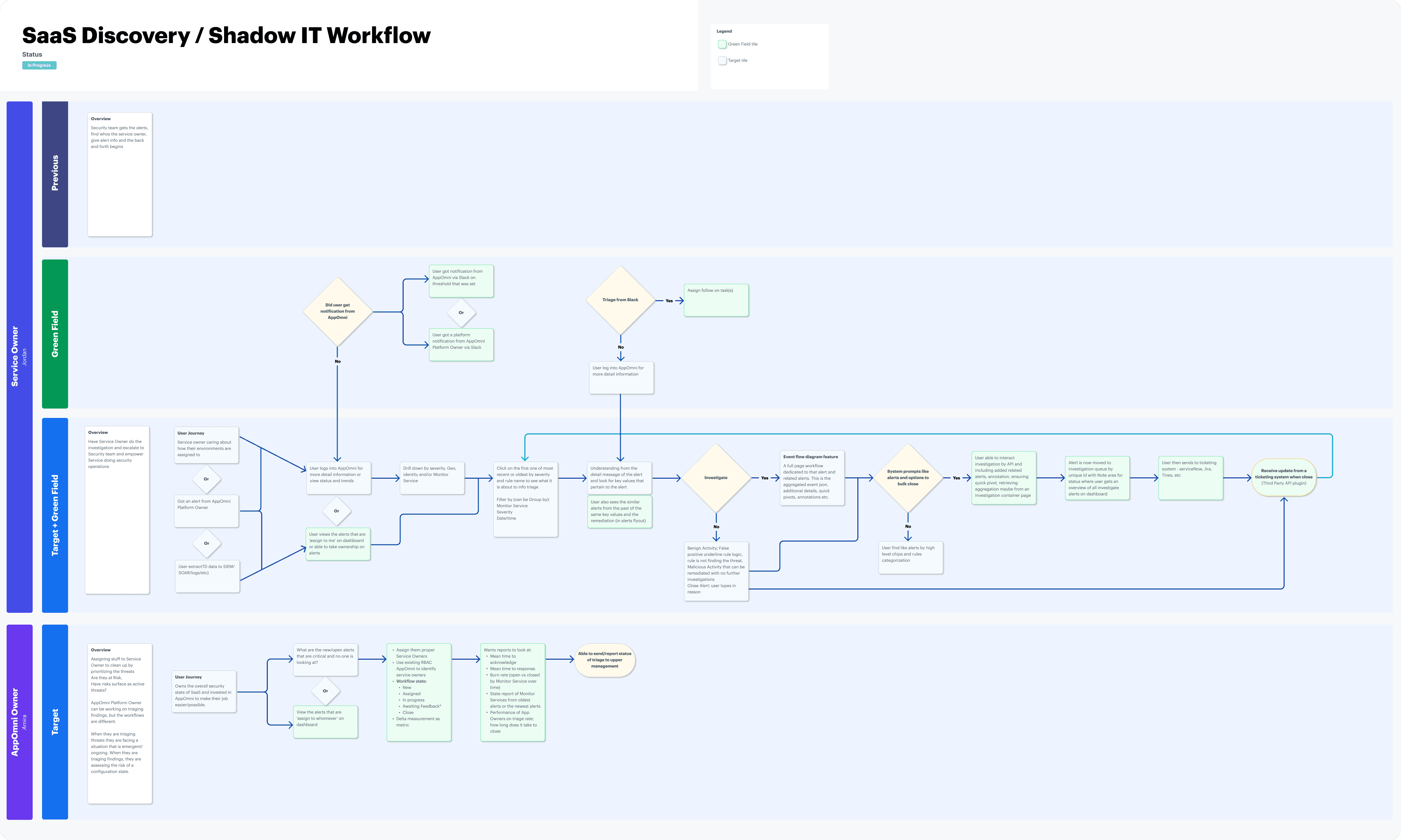Screen dimensions: 1401x840
Task: Click the Triage from Slack decision diamond
Action: [620, 300]
